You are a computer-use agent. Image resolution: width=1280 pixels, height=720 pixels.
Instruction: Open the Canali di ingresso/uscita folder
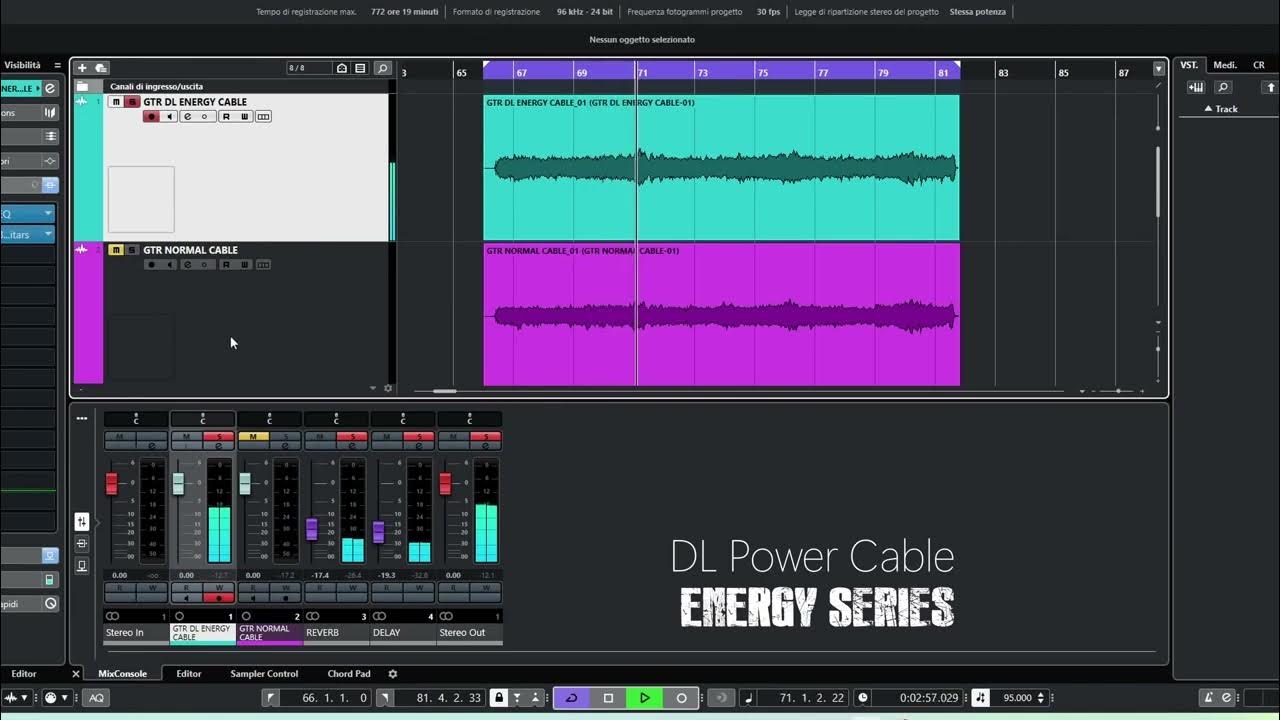83,86
